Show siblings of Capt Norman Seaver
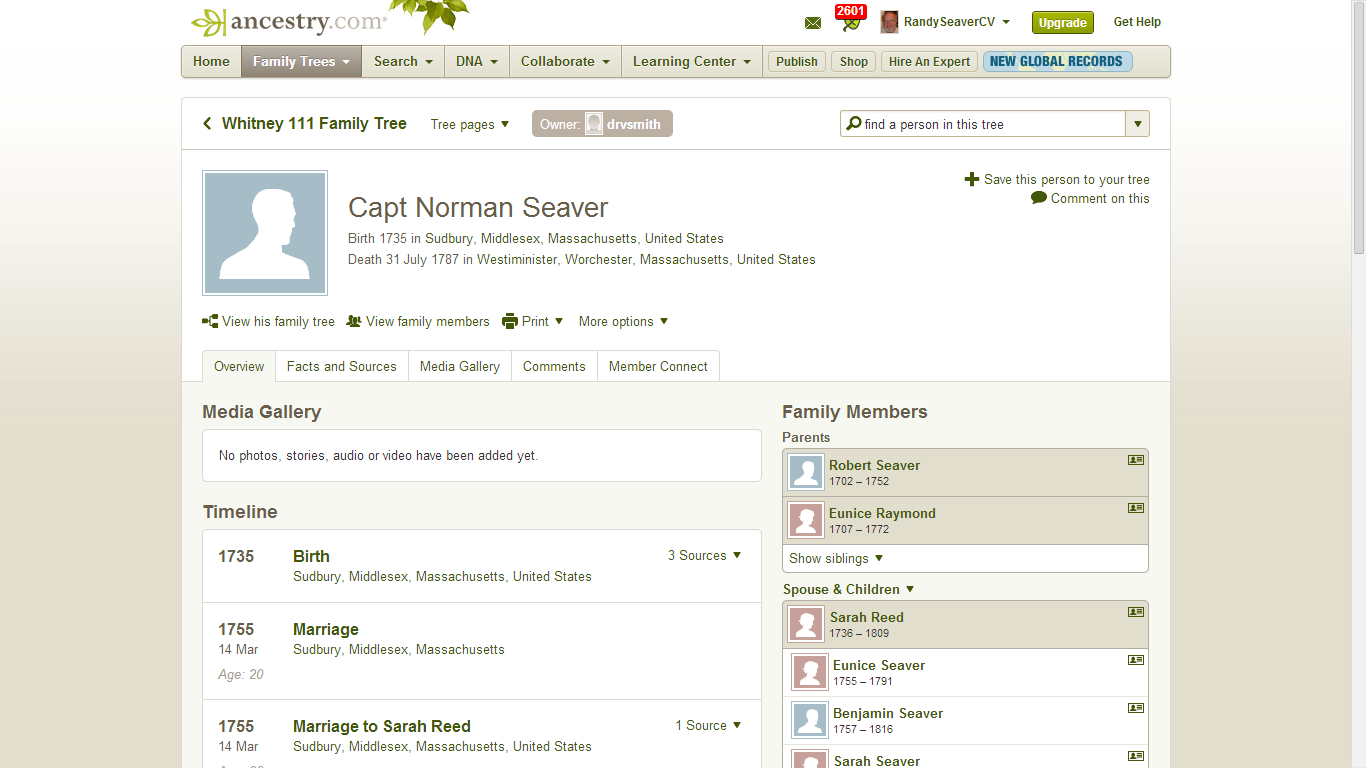Image resolution: width=1366 pixels, height=768 pixels. coord(835,558)
